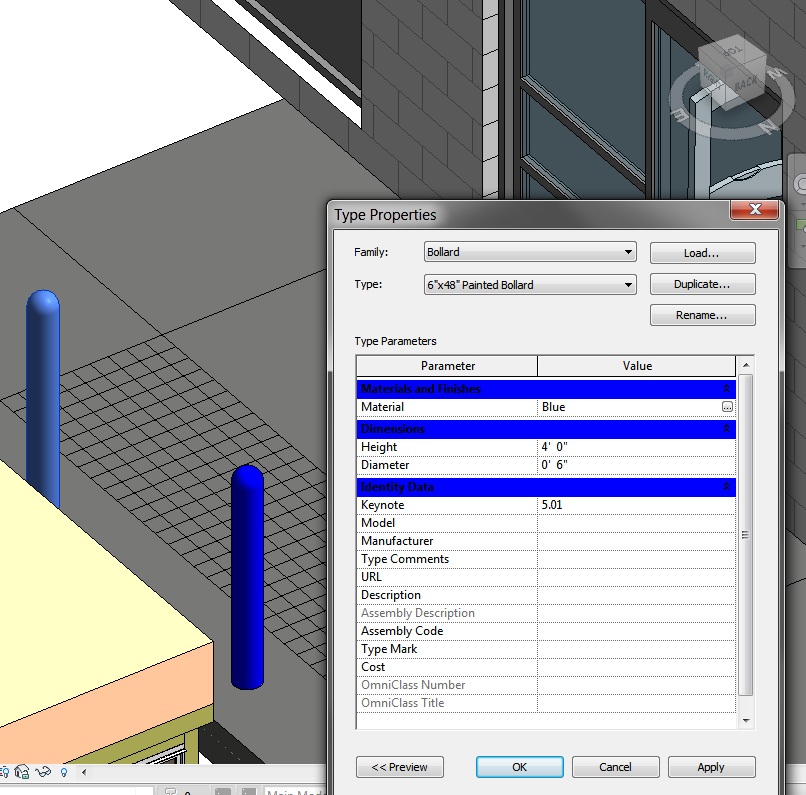Collapse the Dimensions group
This screenshot has width=806, height=795.
coord(726,429)
